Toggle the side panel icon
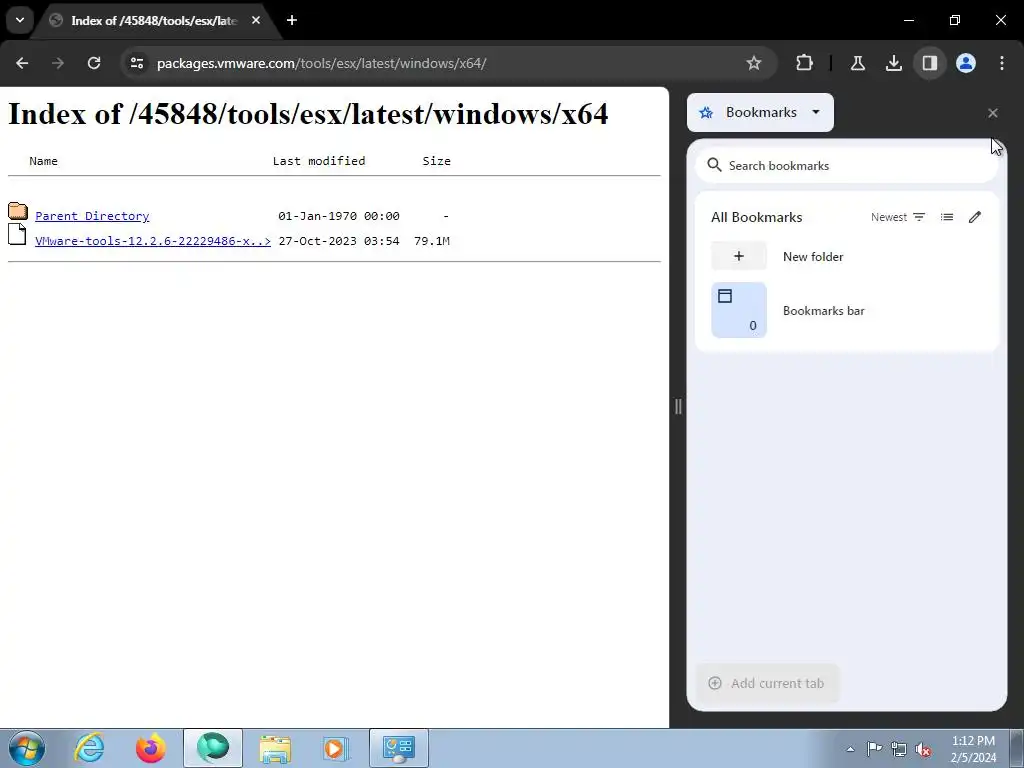This screenshot has height=768, width=1024. pos(929,63)
